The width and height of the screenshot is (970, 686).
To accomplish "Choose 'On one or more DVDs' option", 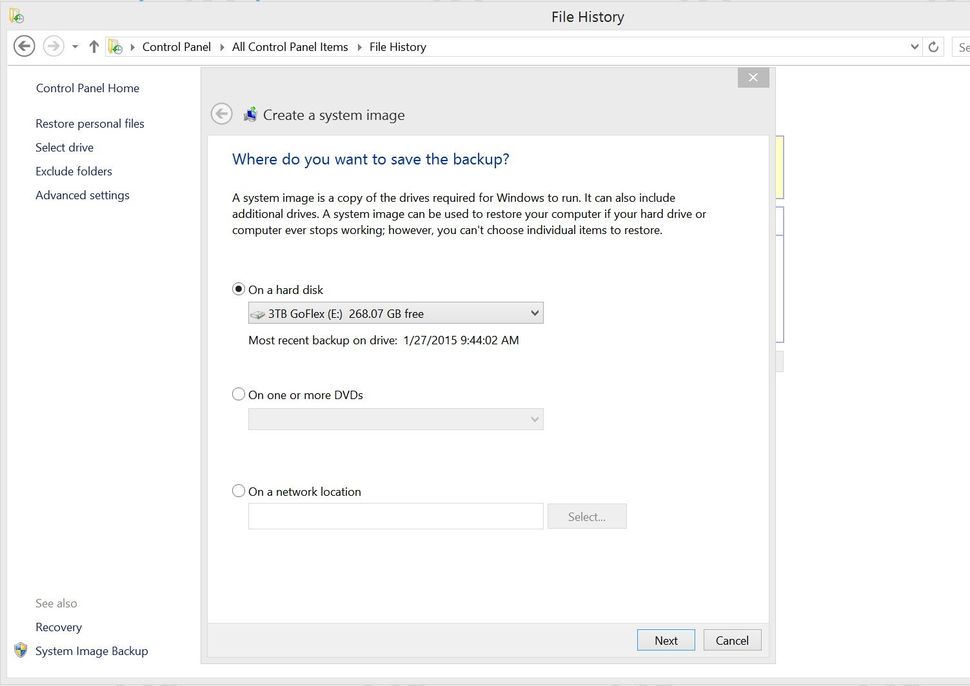I will click(x=238, y=394).
